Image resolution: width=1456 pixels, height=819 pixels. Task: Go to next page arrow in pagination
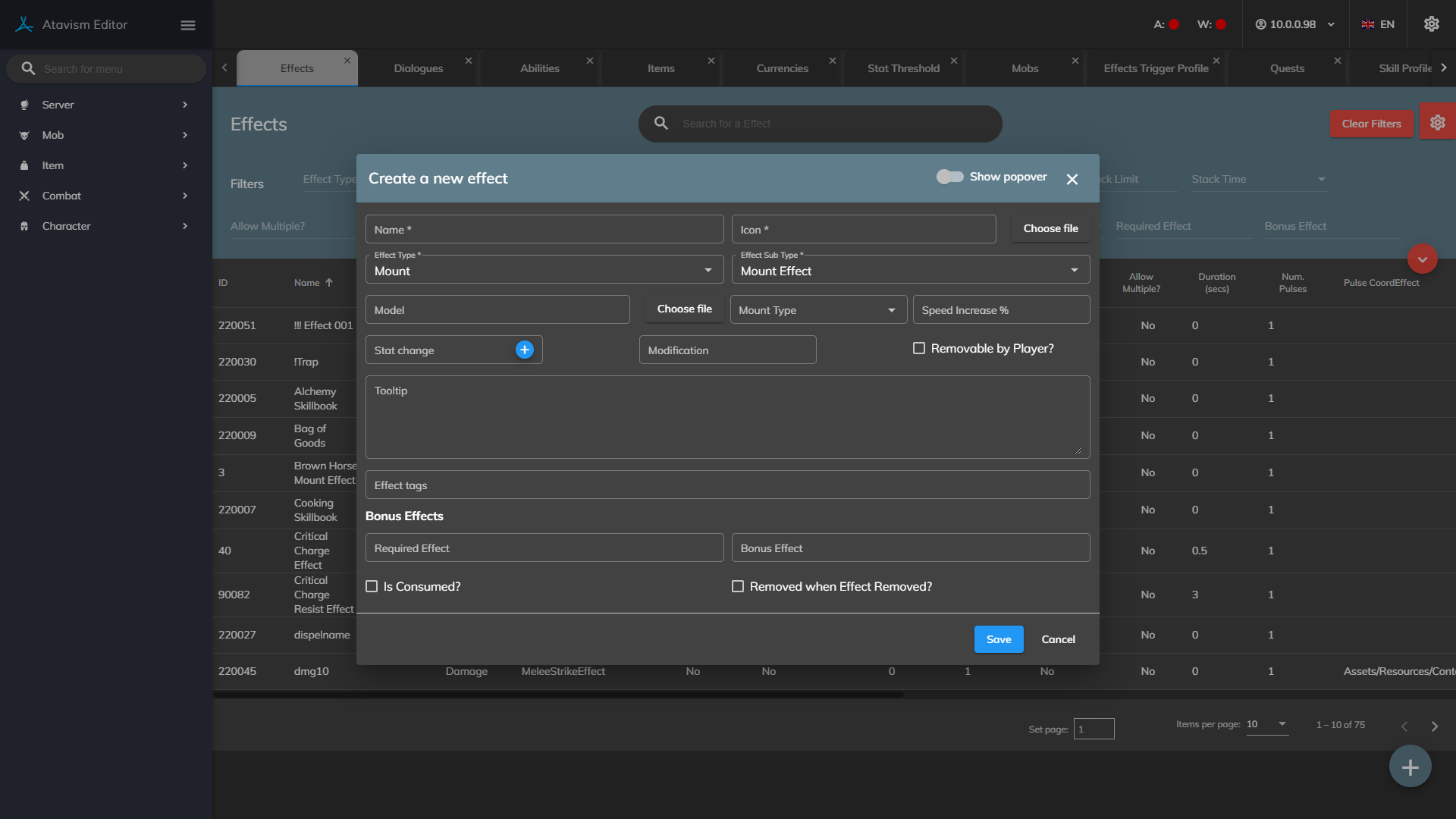(1434, 726)
